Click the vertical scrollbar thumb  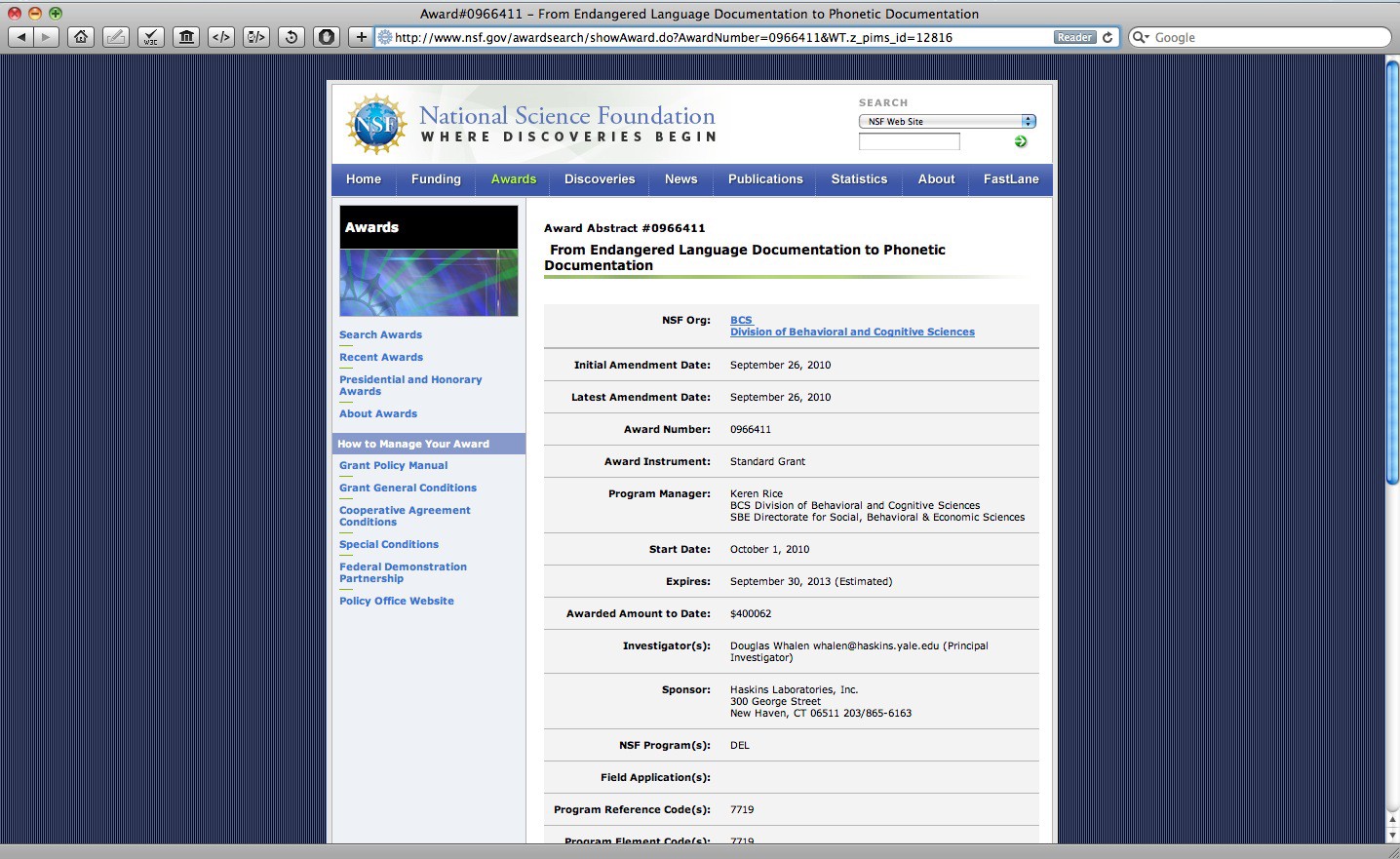click(1392, 271)
